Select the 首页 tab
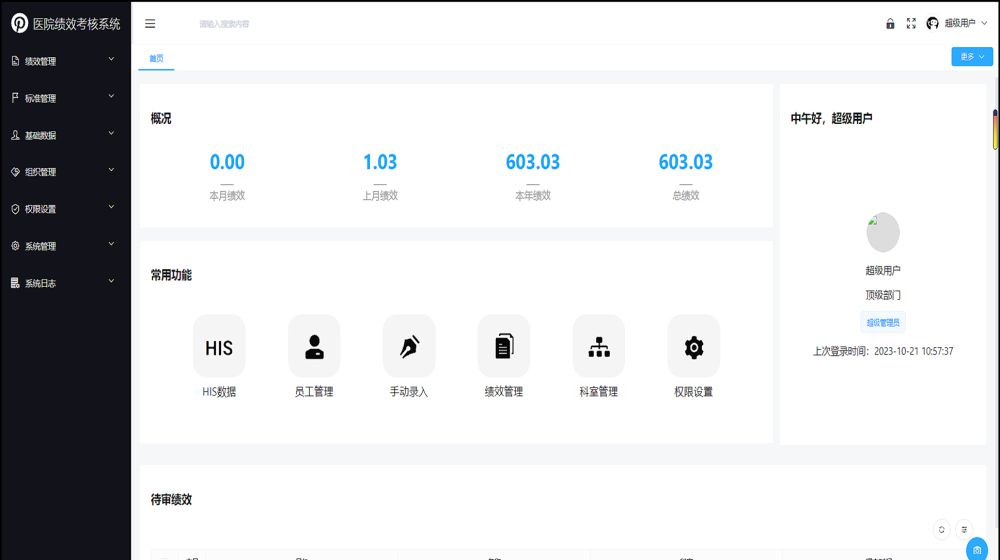 (156, 58)
